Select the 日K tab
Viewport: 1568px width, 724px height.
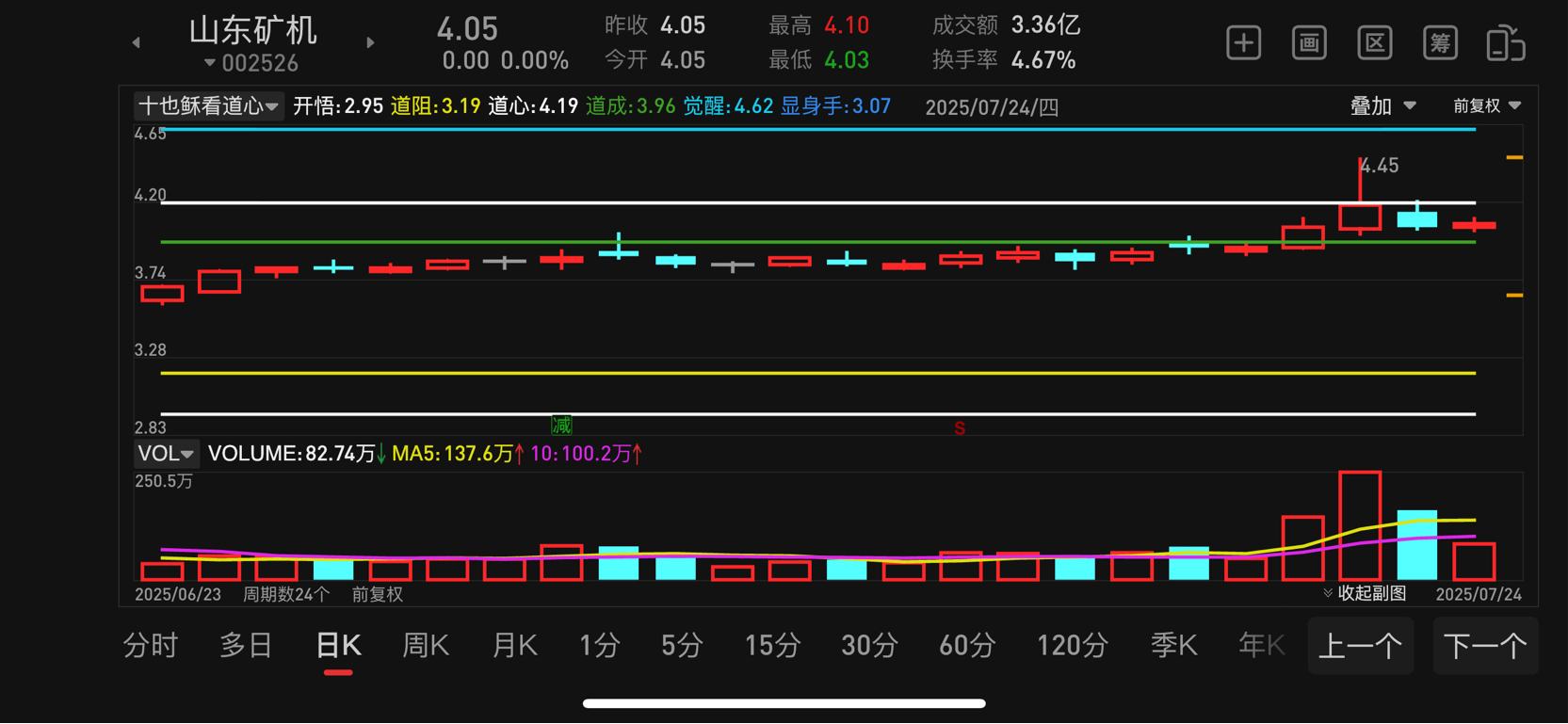pyautogui.click(x=338, y=646)
